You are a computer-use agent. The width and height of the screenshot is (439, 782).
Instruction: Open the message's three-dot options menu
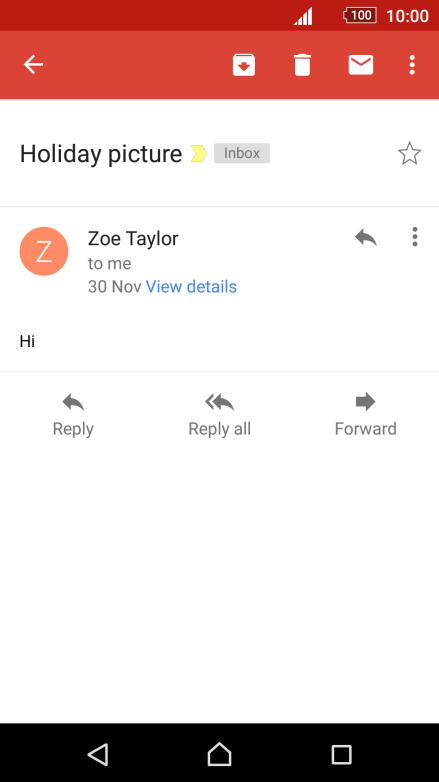coord(415,237)
